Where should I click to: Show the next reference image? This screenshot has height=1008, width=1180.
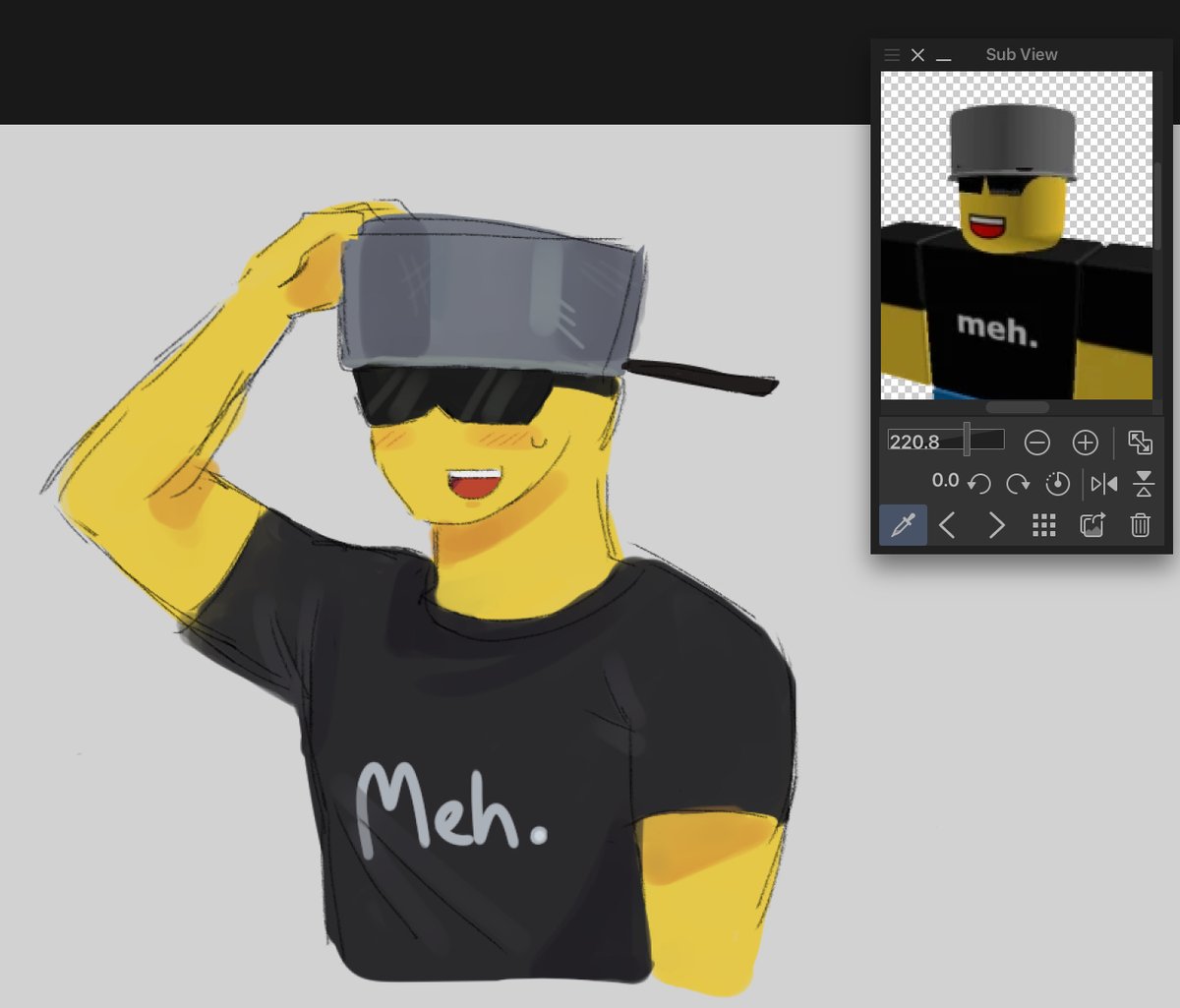(x=996, y=525)
